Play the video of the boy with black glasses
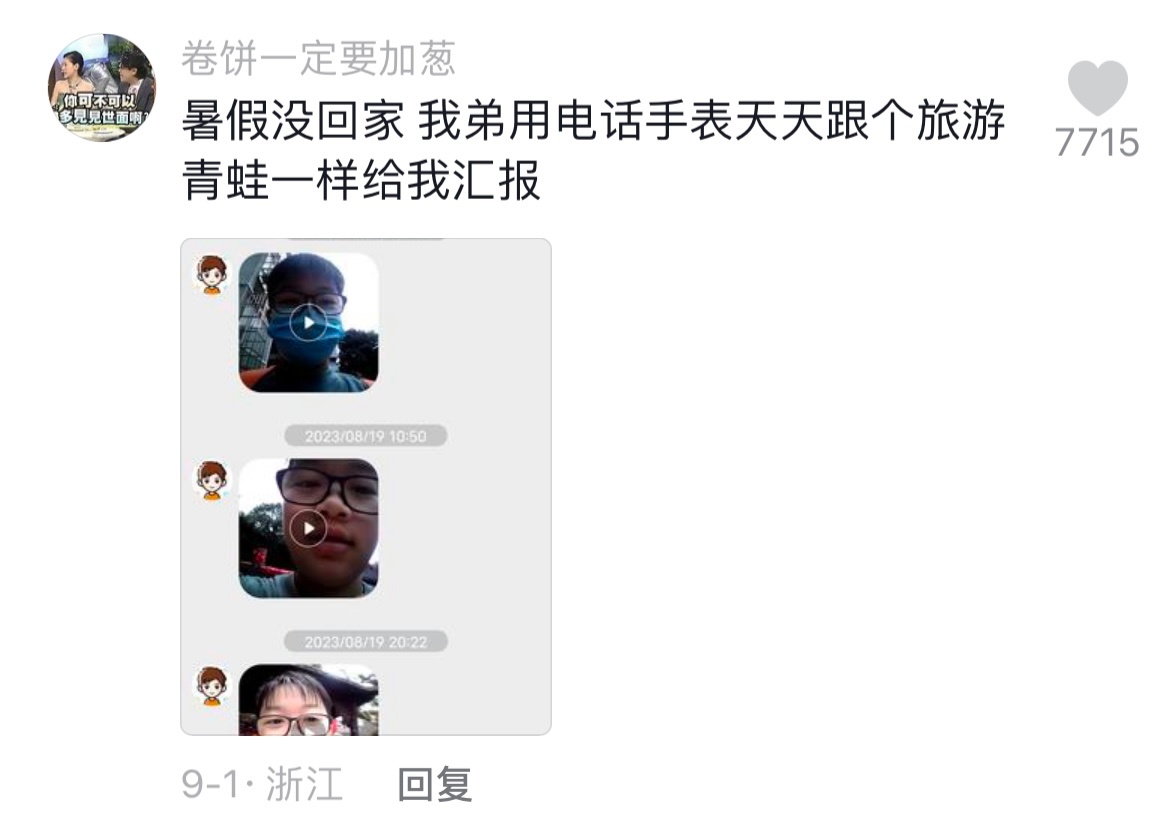 click(x=308, y=529)
